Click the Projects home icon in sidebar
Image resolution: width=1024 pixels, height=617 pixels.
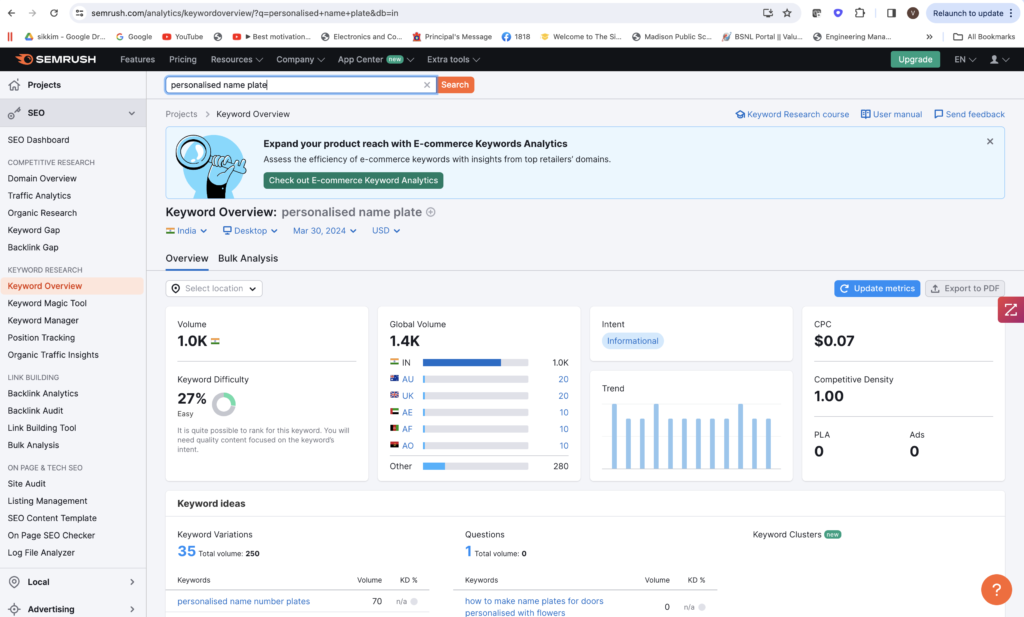click(14, 85)
